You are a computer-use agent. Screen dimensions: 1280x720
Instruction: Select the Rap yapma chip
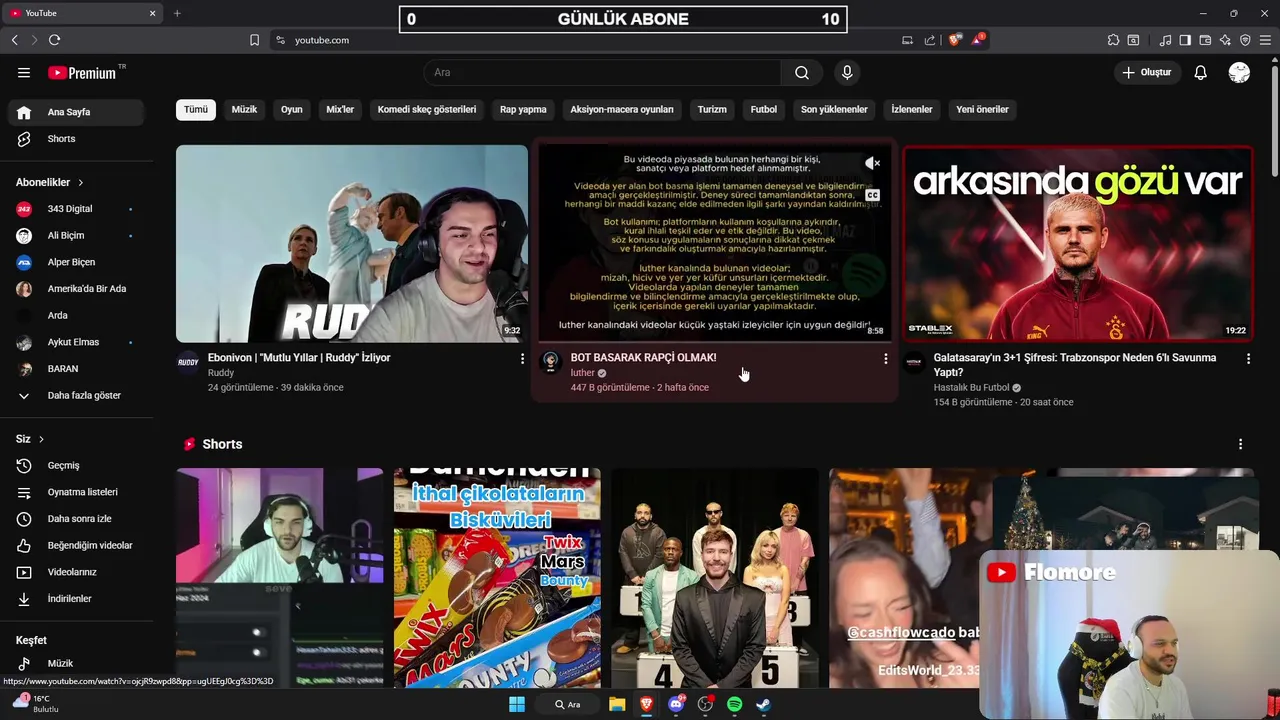pos(523,109)
